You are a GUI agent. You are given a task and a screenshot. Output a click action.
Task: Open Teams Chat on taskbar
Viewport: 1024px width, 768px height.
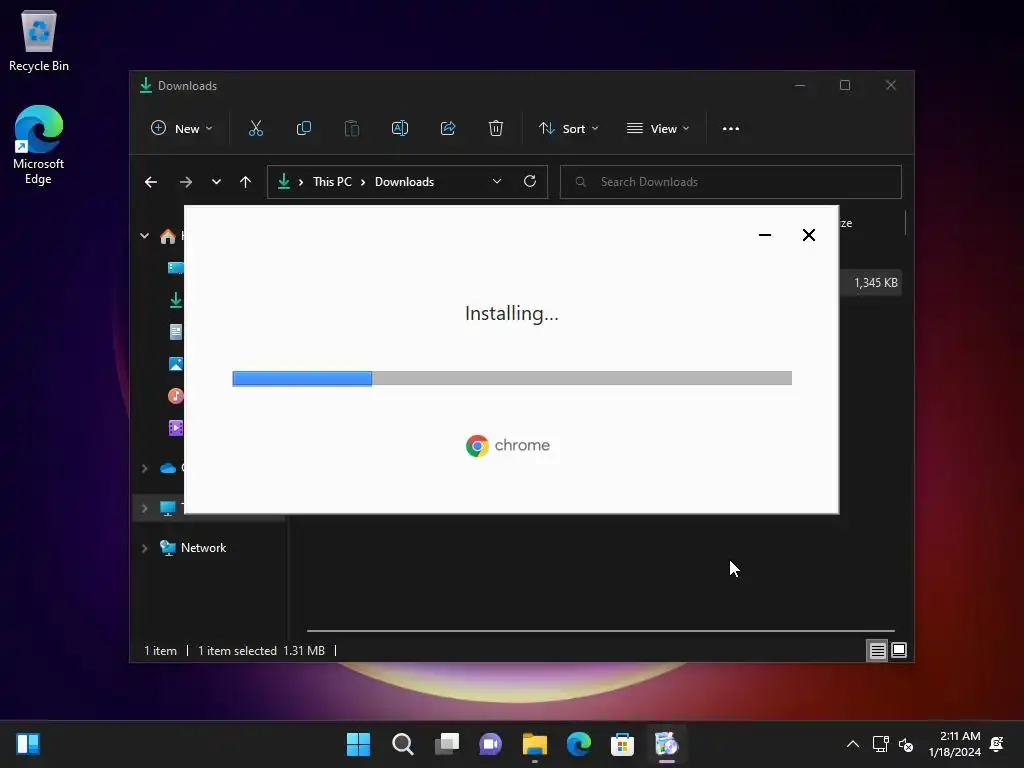(x=490, y=744)
